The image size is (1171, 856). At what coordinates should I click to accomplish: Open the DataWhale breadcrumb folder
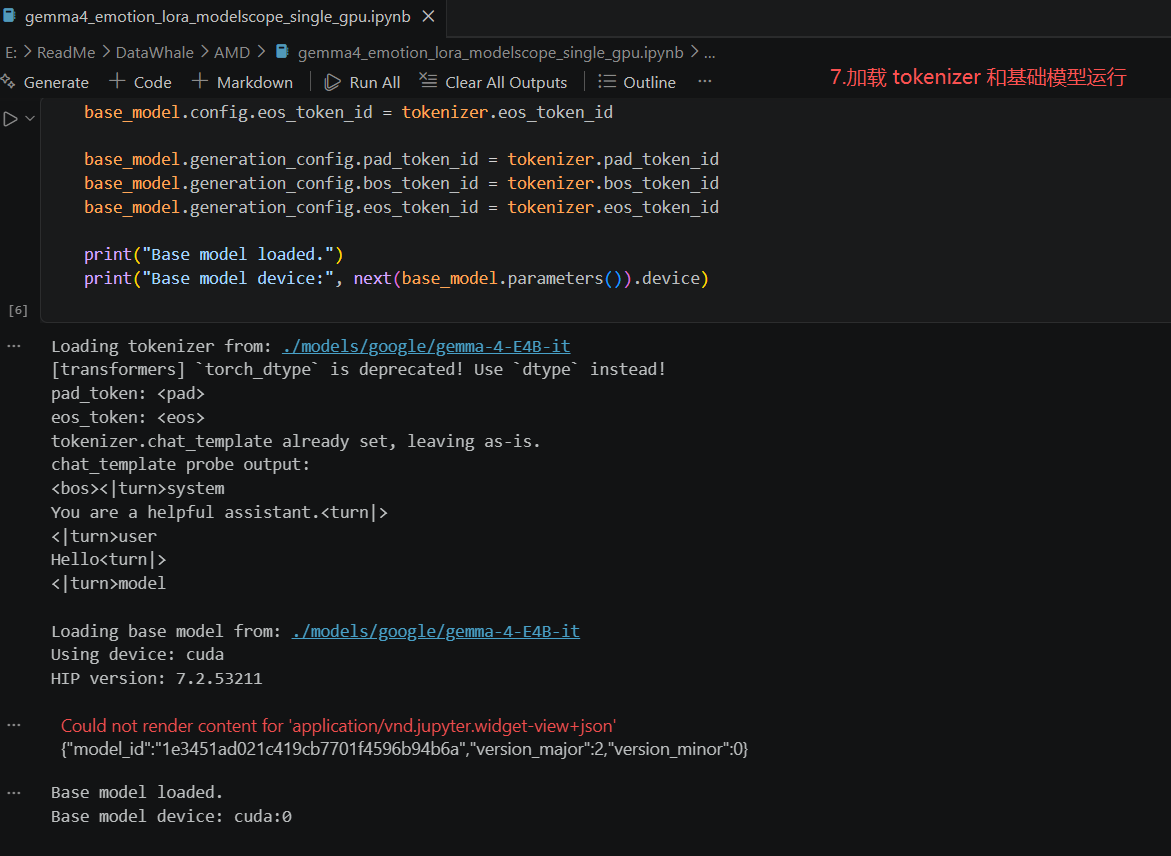(x=155, y=52)
